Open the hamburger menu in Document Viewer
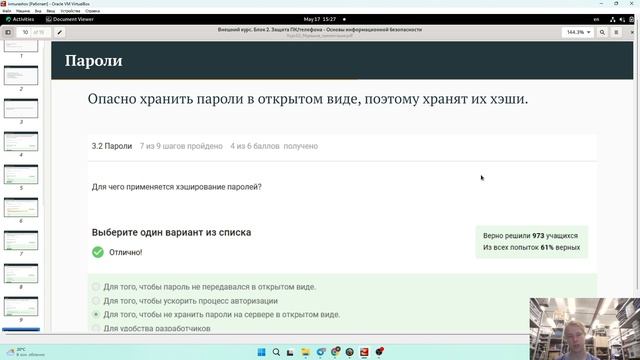 pyautogui.click(x=616, y=32)
